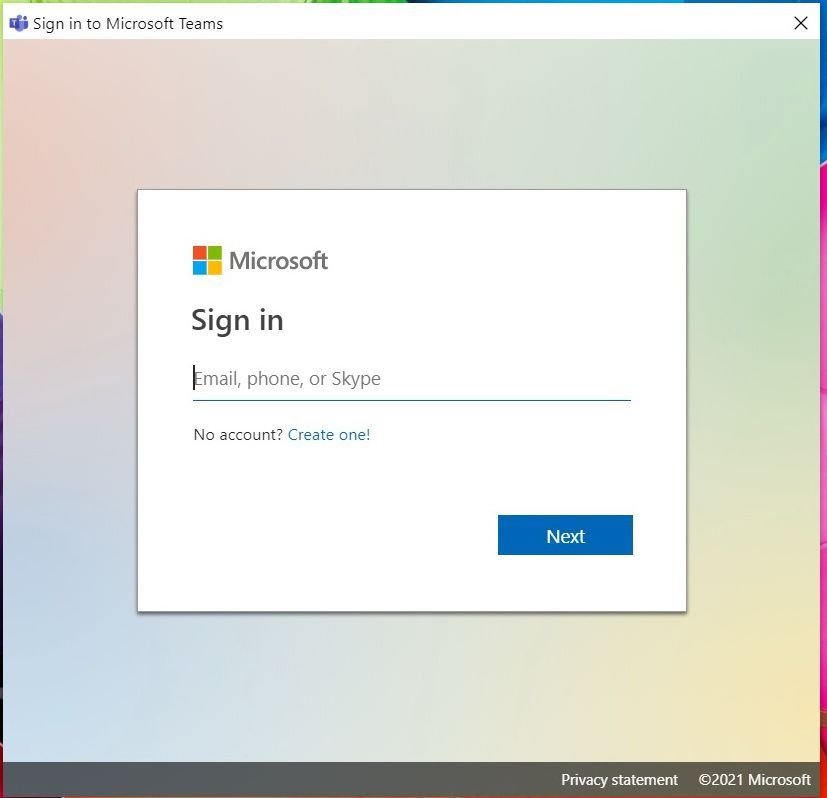Click the Sign in heading
The width and height of the screenshot is (827, 798).
[x=237, y=320]
